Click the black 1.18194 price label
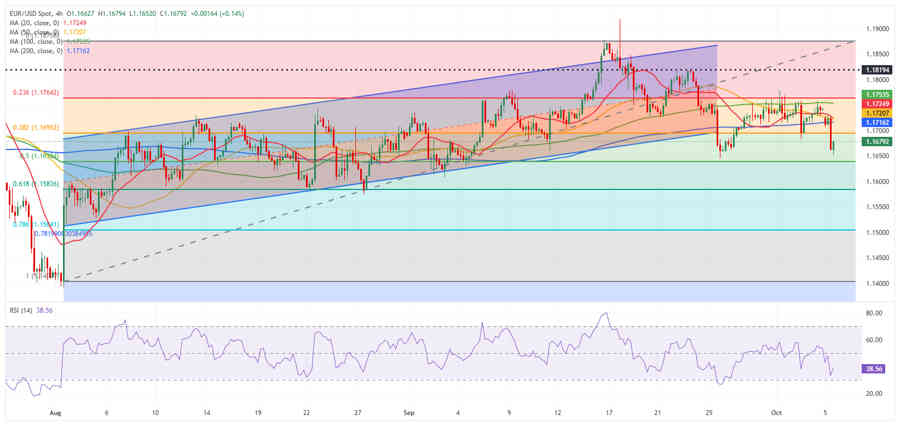 [876, 70]
